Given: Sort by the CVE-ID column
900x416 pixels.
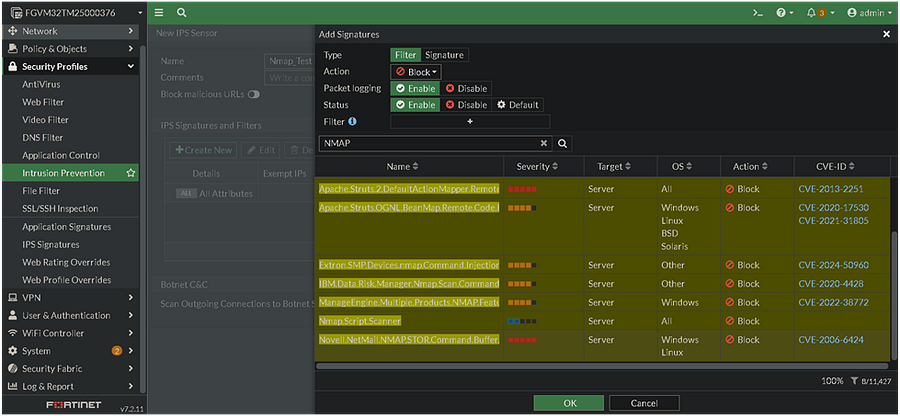Looking at the screenshot, I should pos(835,166).
